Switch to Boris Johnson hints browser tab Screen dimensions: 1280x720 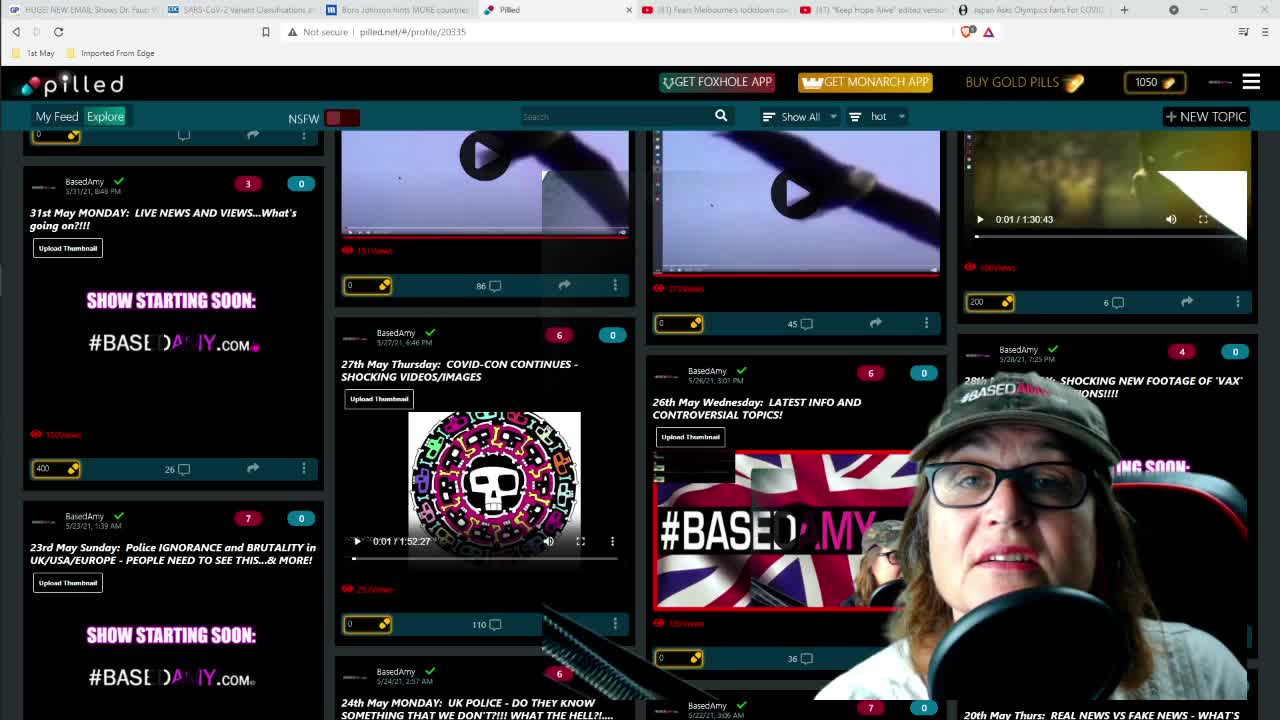[x=396, y=10]
